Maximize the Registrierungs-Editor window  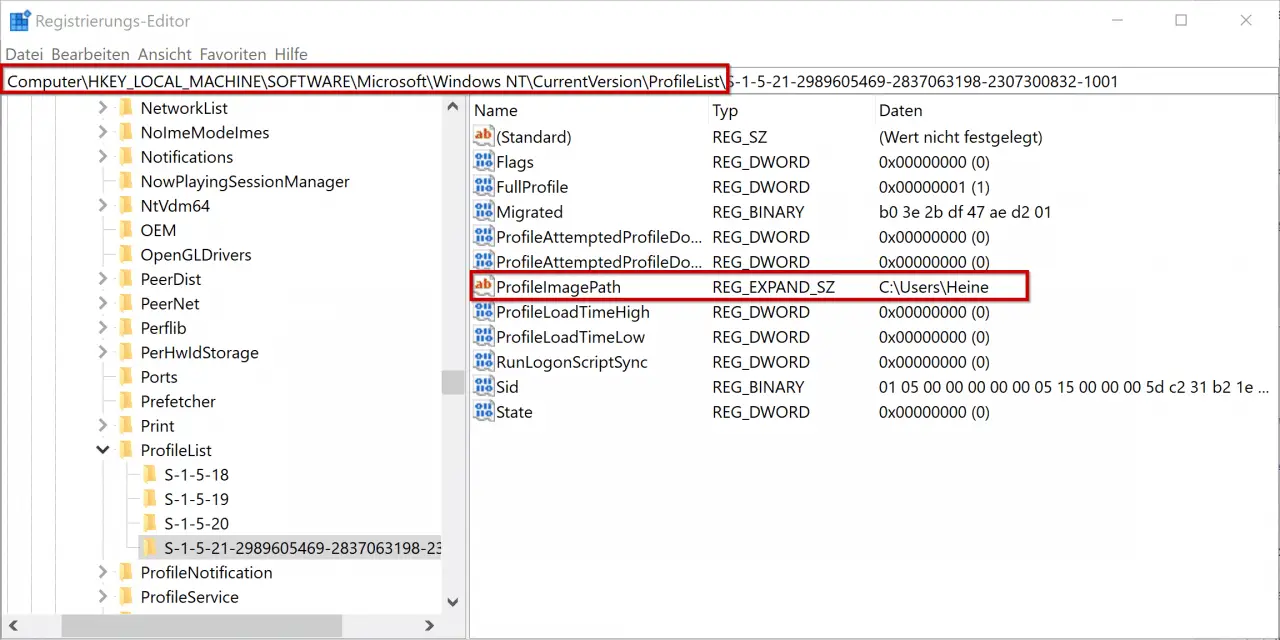1181,20
